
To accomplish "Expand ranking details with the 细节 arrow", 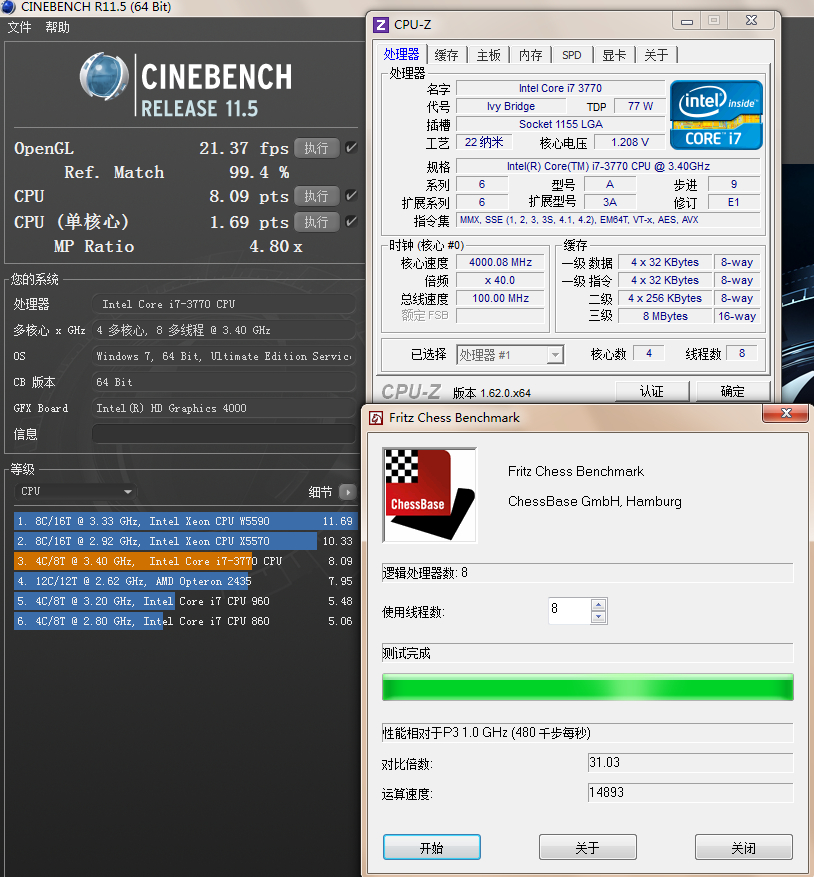I will [x=347, y=492].
